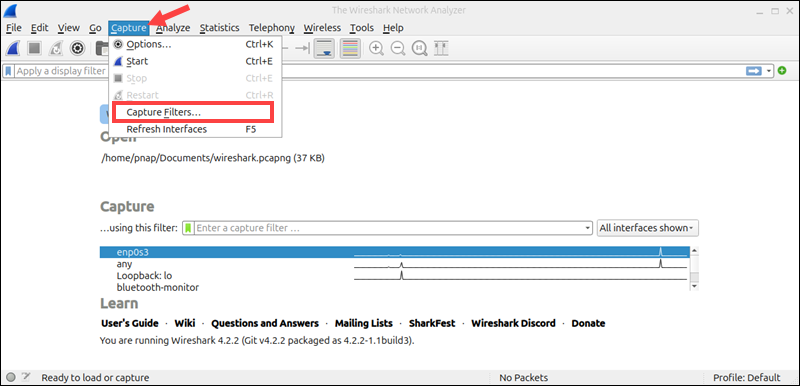Open the View menu
Screen dimensions: 800x386
tap(68, 28)
